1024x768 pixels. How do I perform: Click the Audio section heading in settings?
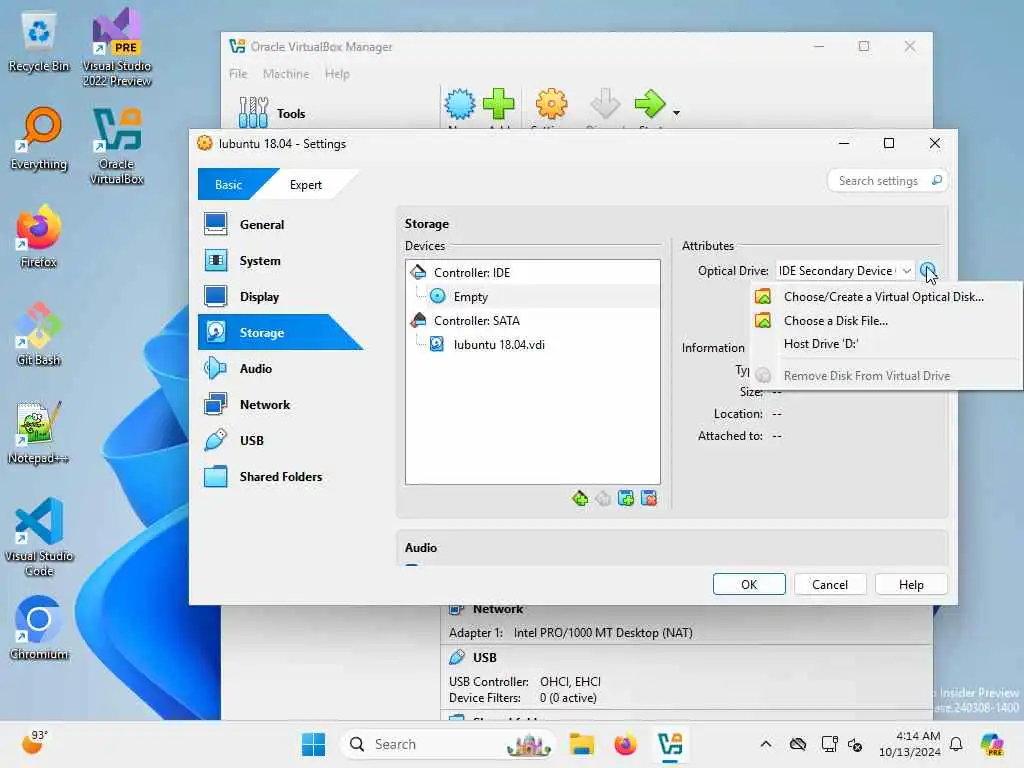tap(421, 548)
